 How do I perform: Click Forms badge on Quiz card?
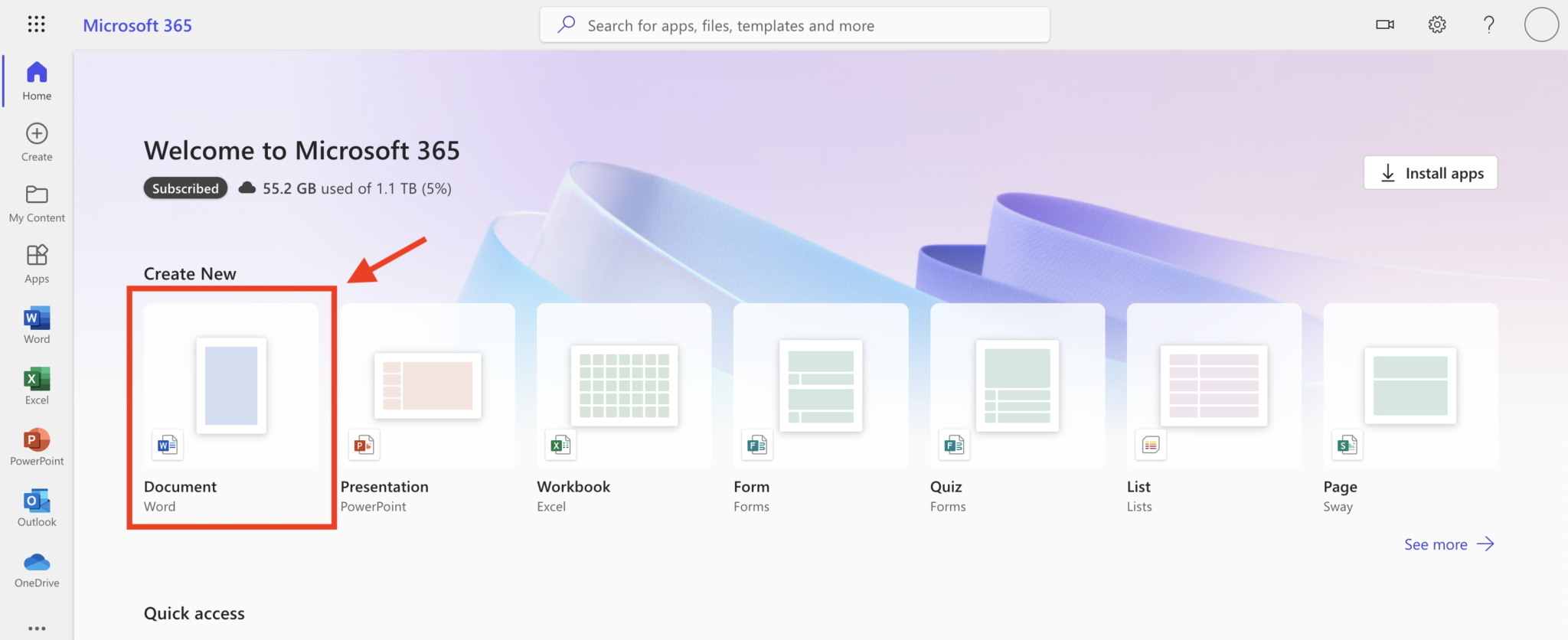point(954,445)
